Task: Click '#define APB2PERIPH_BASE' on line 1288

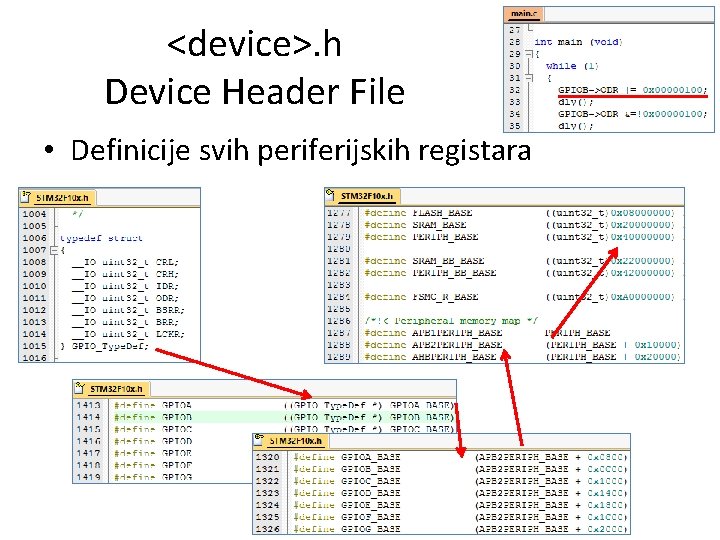Action: (x=433, y=344)
